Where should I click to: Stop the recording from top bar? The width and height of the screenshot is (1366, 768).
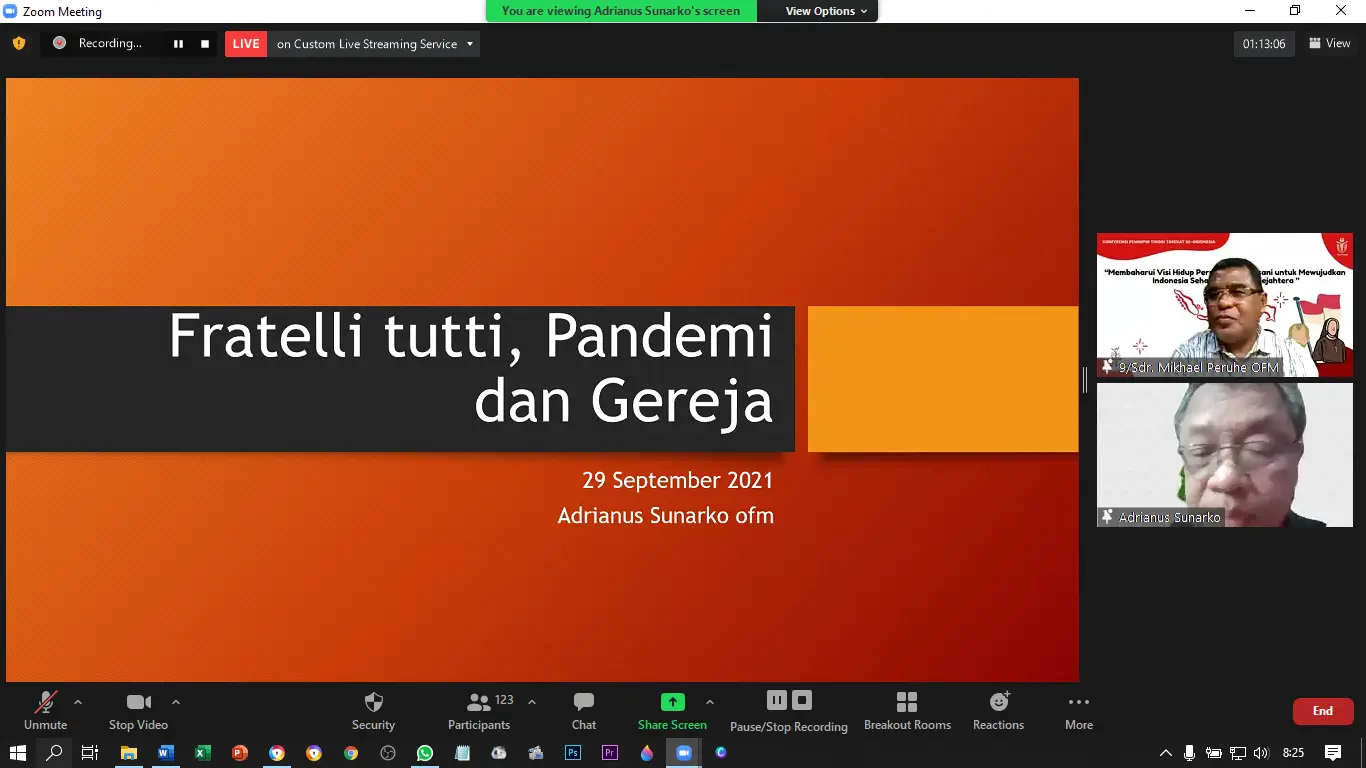[205, 44]
